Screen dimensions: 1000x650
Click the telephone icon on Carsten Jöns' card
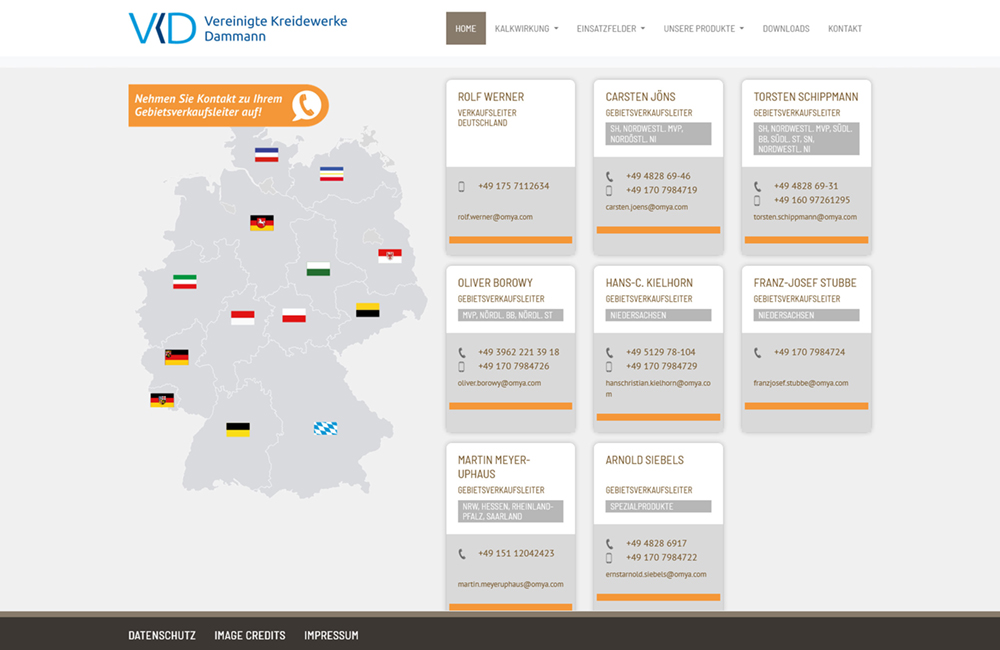[x=611, y=177]
